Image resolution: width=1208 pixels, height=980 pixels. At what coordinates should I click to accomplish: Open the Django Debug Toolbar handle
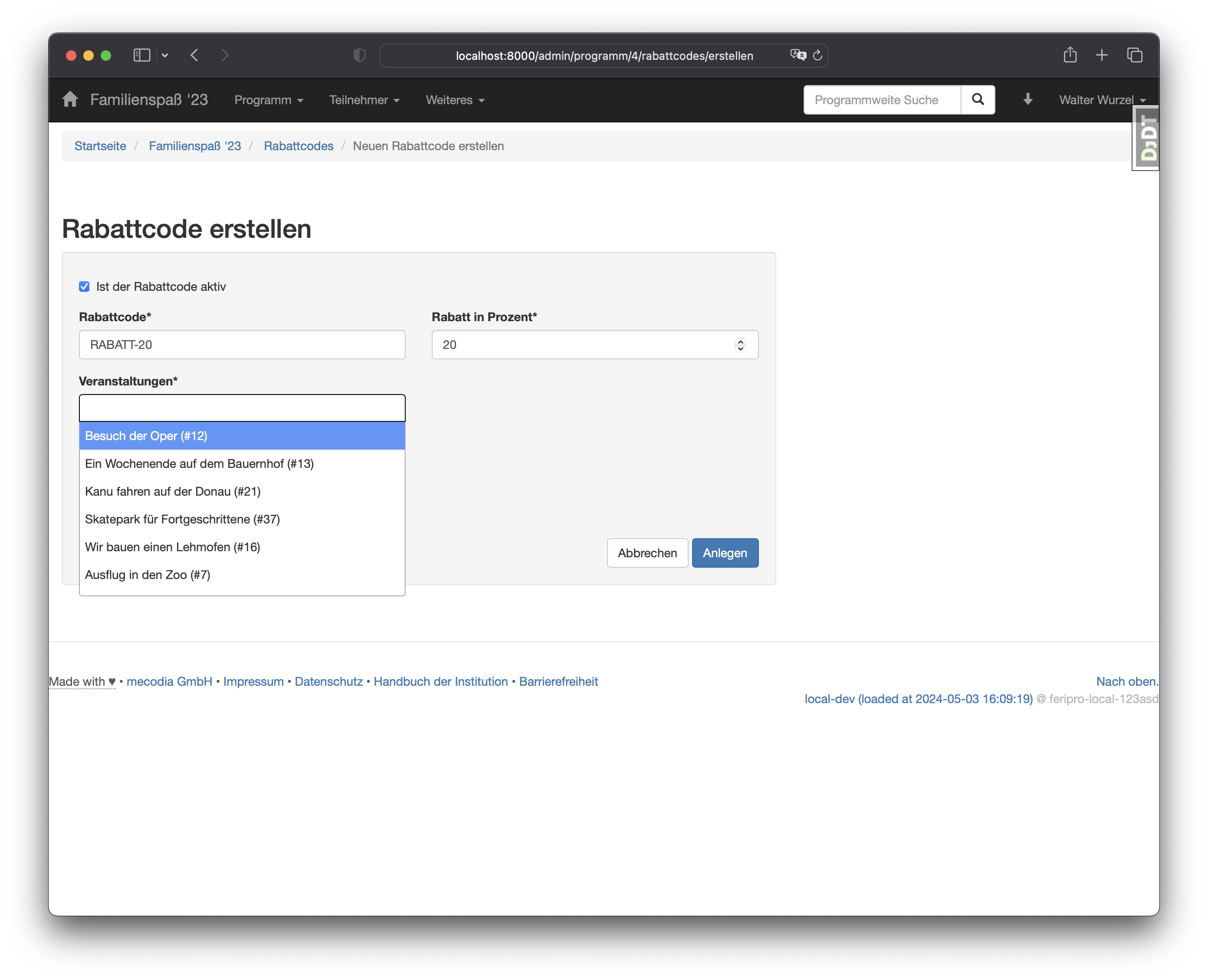pyautogui.click(x=1147, y=138)
